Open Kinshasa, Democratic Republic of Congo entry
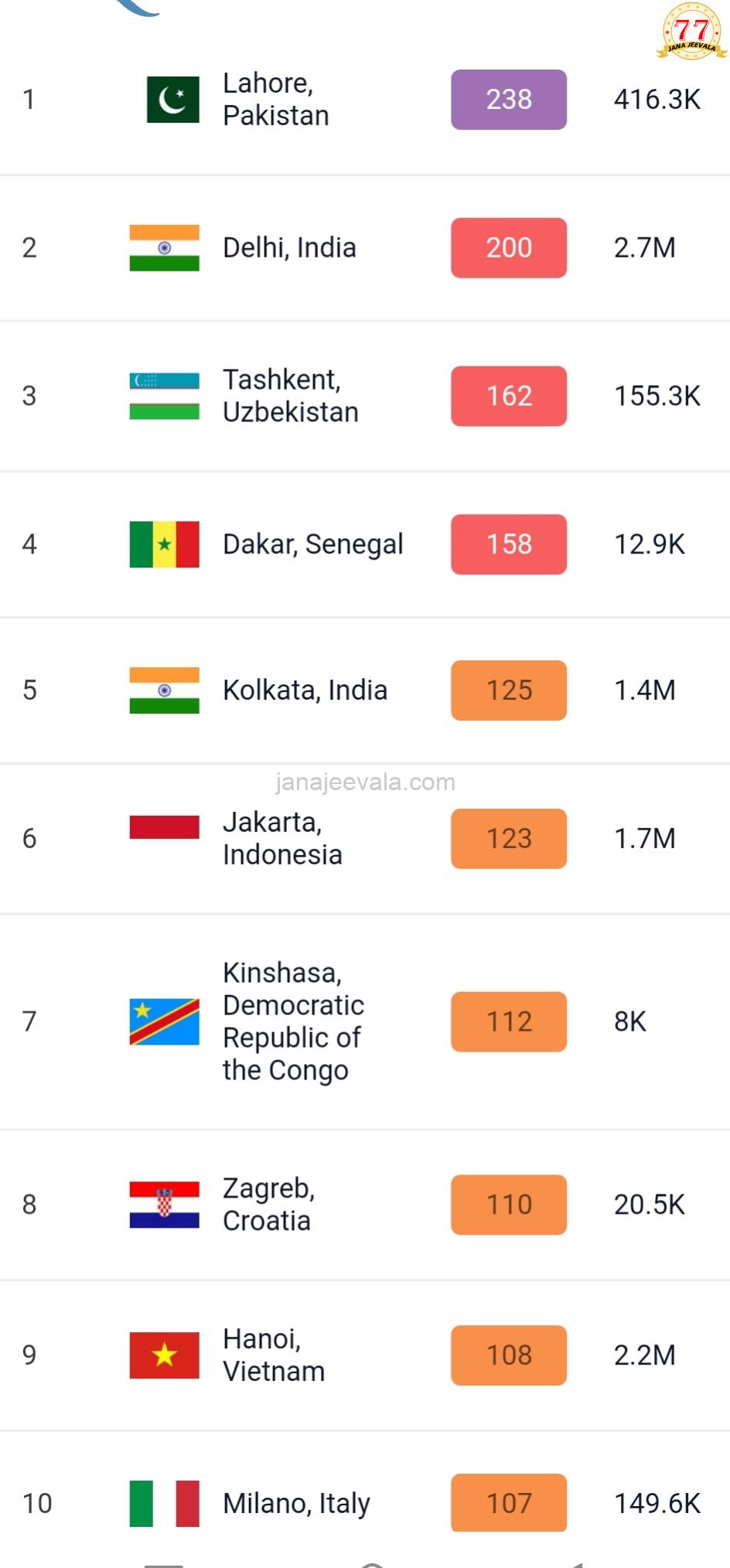 pyautogui.click(x=293, y=1021)
